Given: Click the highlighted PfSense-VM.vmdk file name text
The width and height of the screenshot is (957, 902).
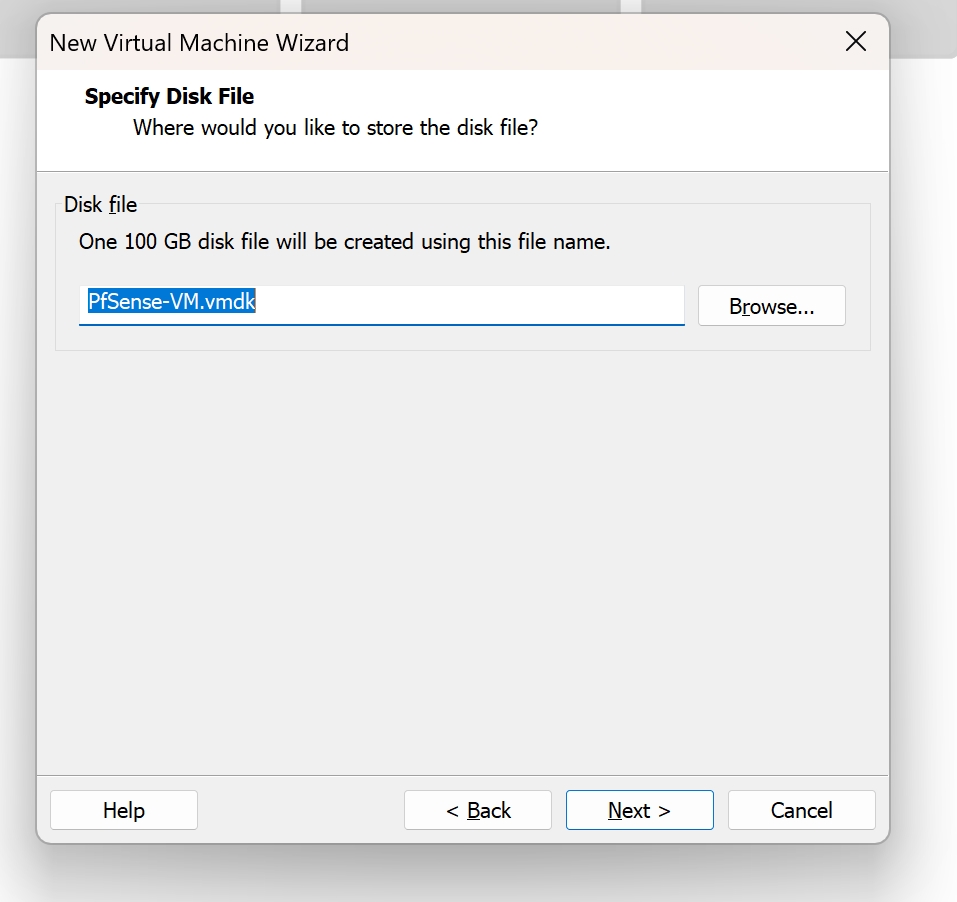Looking at the screenshot, I should coord(172,302).
